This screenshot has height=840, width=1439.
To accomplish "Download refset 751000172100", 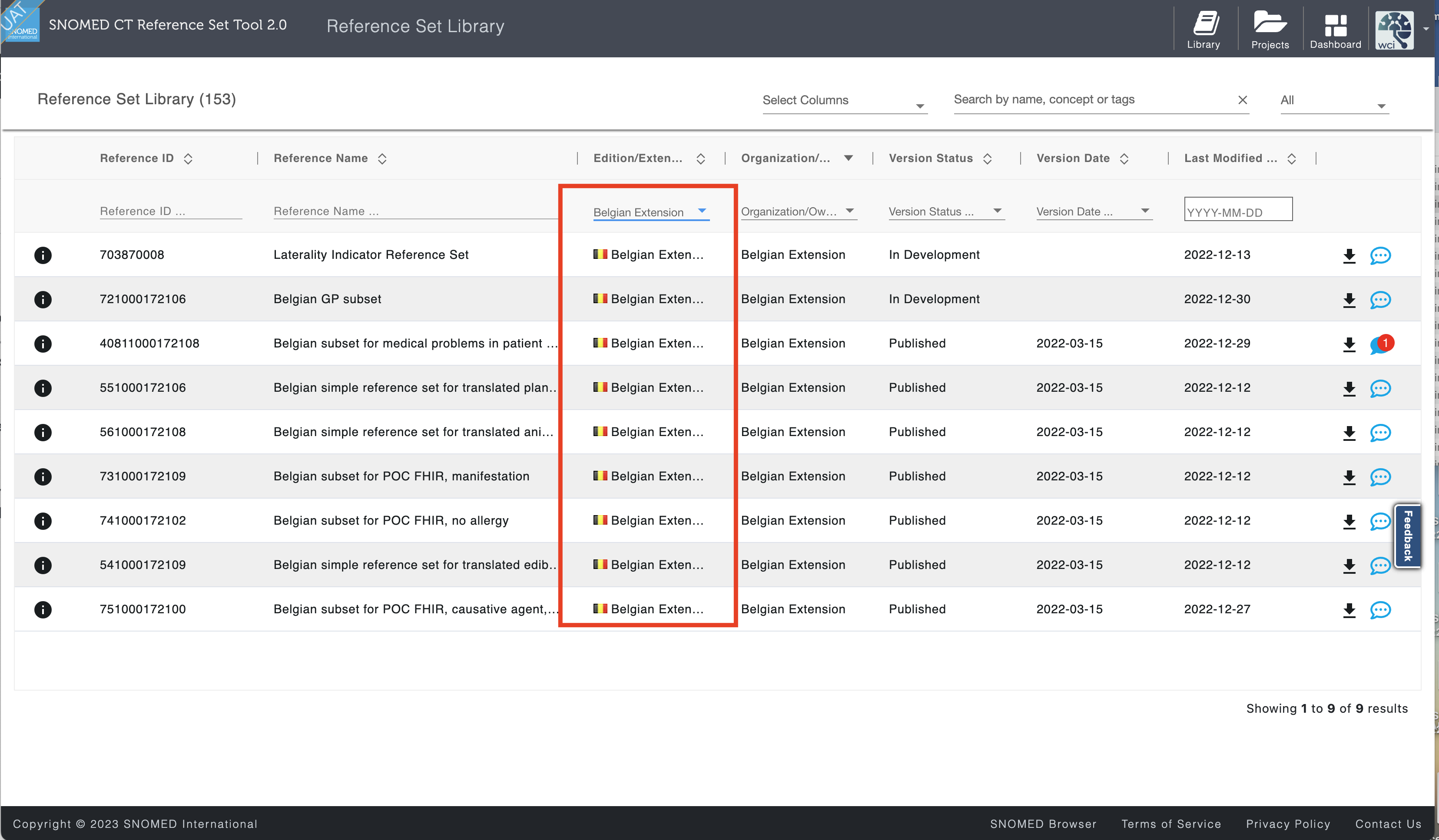I will click(1349, 610).
